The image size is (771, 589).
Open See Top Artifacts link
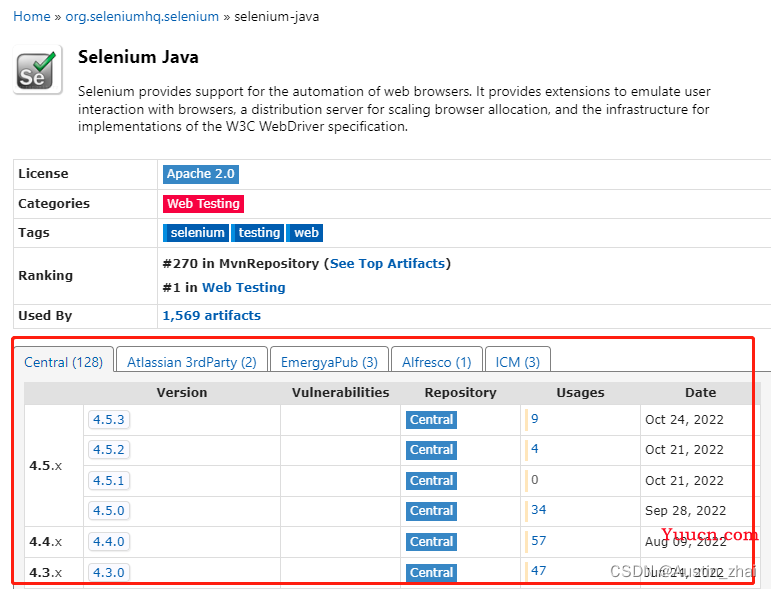(387, 264)
